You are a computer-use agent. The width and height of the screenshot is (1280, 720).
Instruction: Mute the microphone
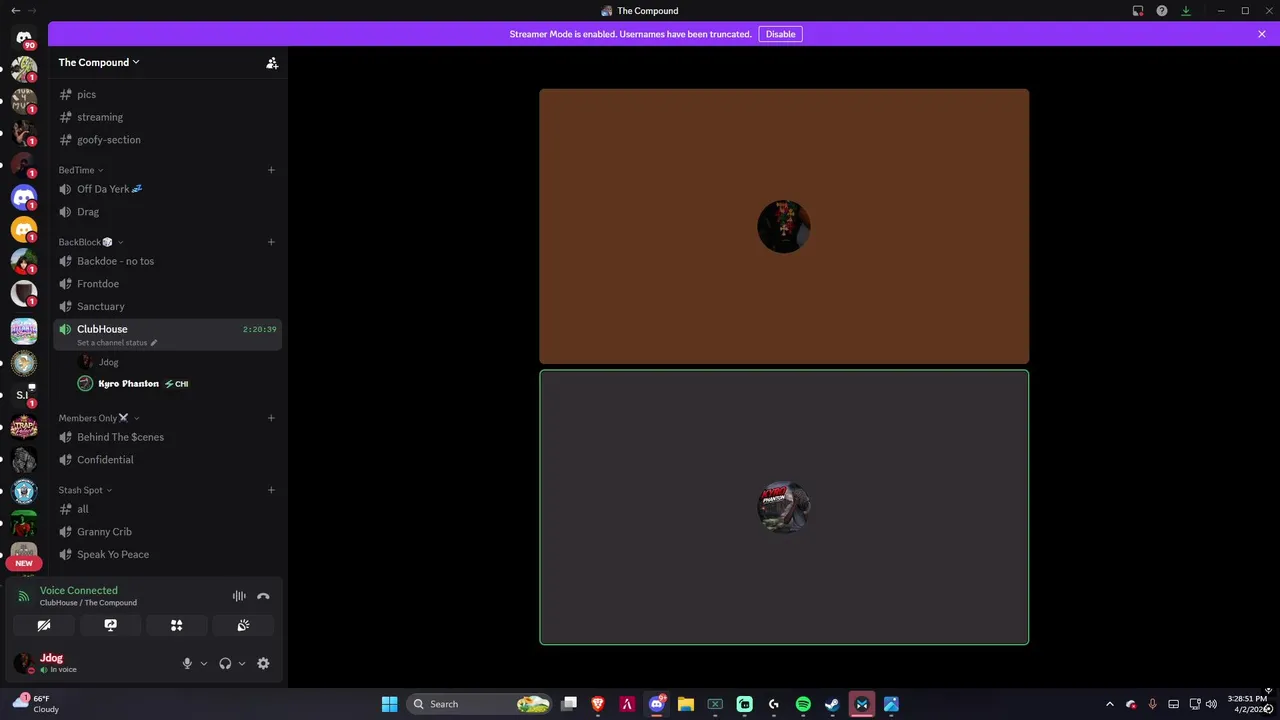(x=187, y=663)
